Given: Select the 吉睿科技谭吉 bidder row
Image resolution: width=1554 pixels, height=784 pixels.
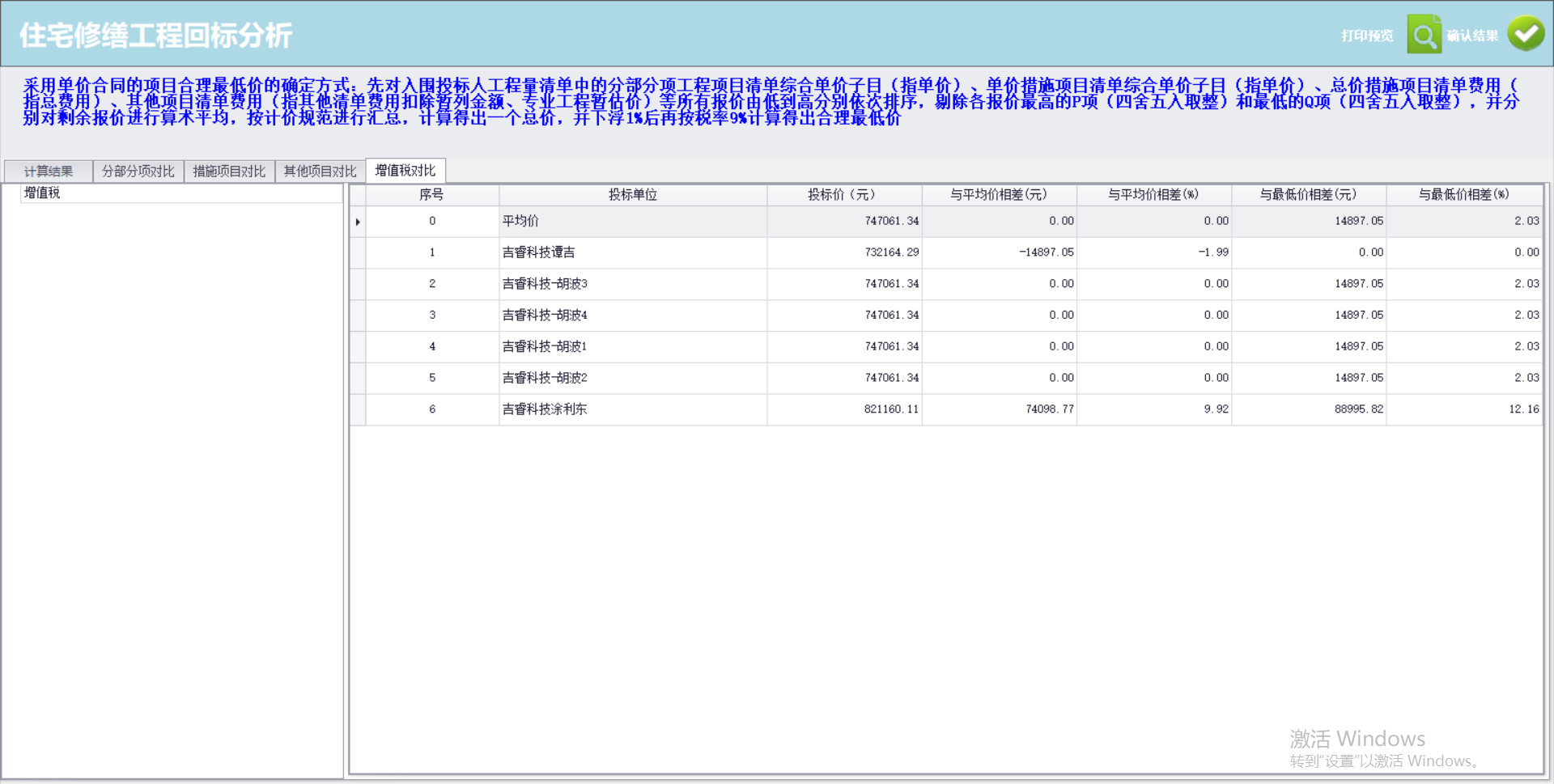Looking at the screenshot, I should [539, 252].
